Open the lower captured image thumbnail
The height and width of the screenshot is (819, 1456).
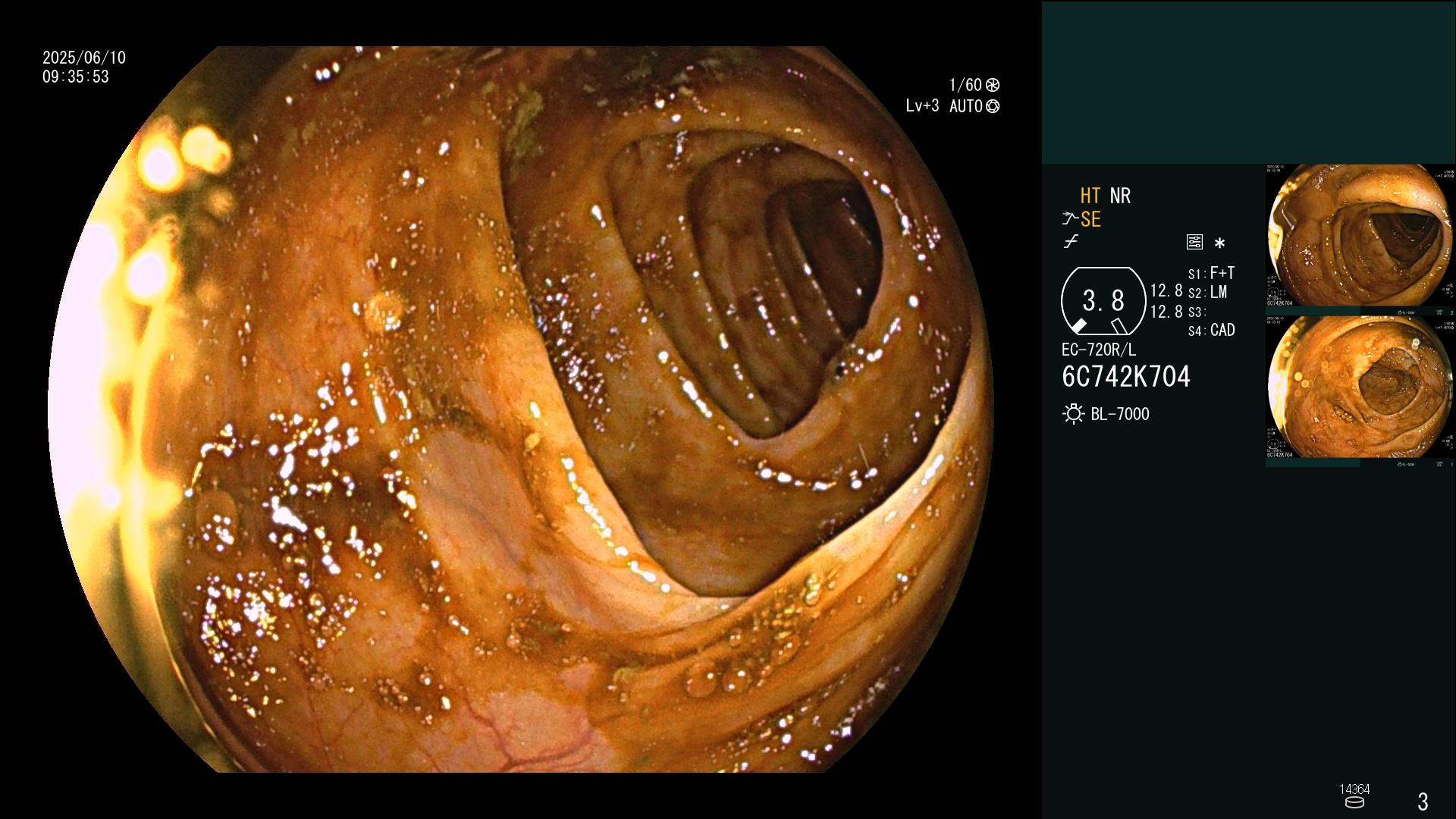pos(1360,388)
